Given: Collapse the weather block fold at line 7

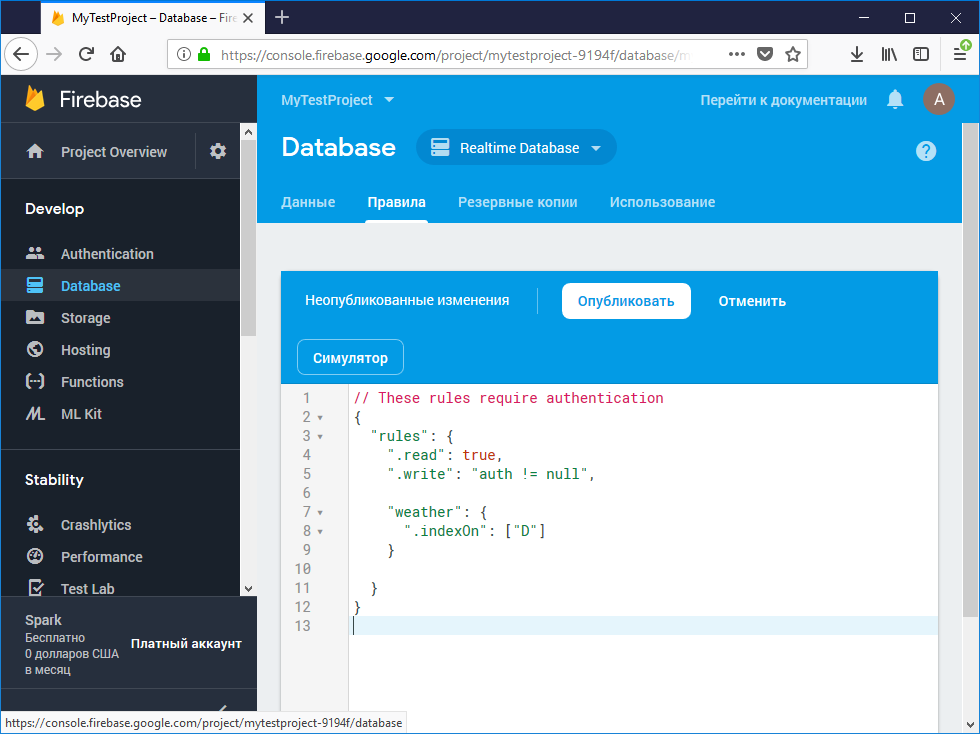Looking at the screenshot, I should coord(320,513).
